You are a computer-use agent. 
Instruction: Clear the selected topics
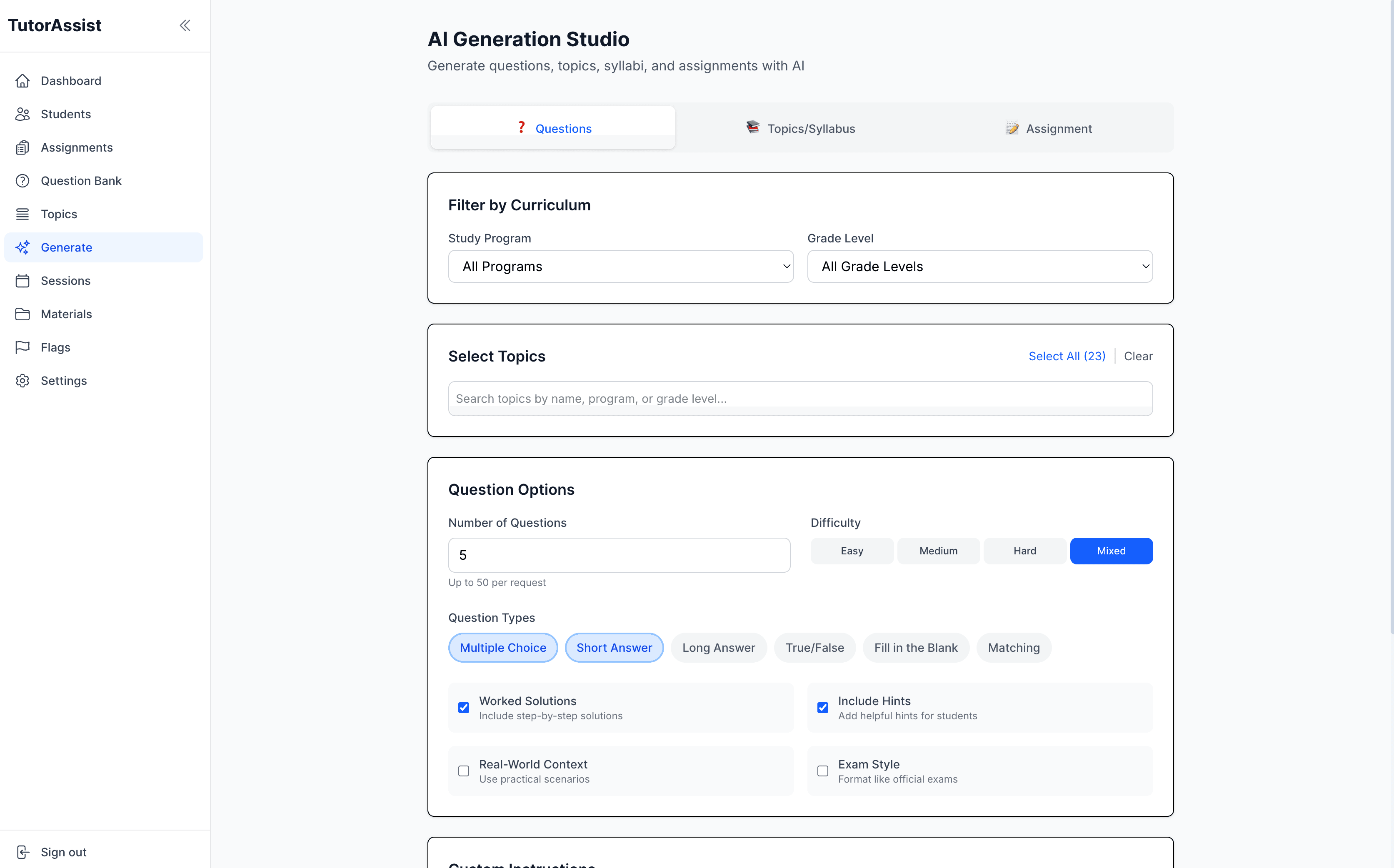coord(1138,356)
